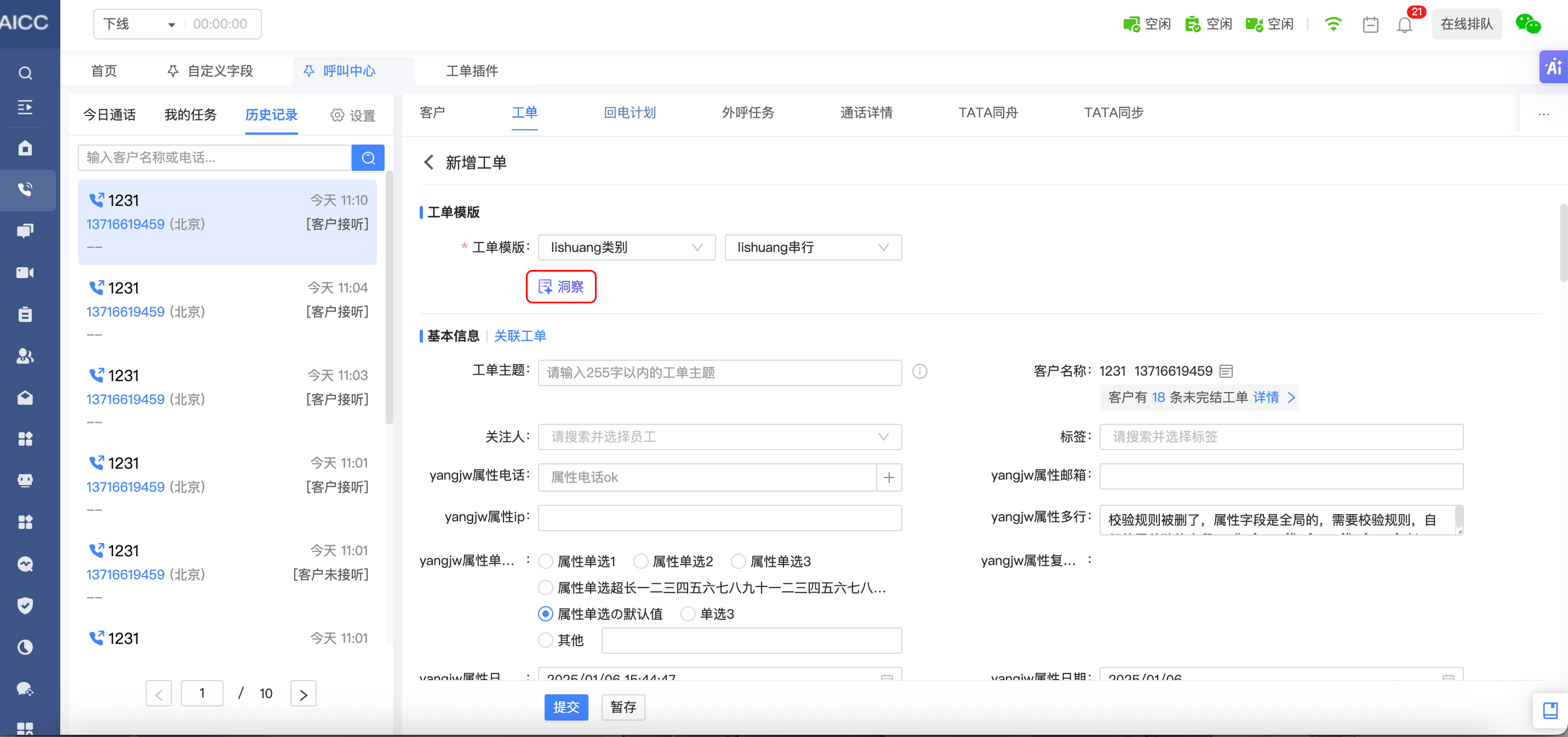The image size is (1568, 737).
Task: Open the calendar icon in header
Action: click(1370, 25)
